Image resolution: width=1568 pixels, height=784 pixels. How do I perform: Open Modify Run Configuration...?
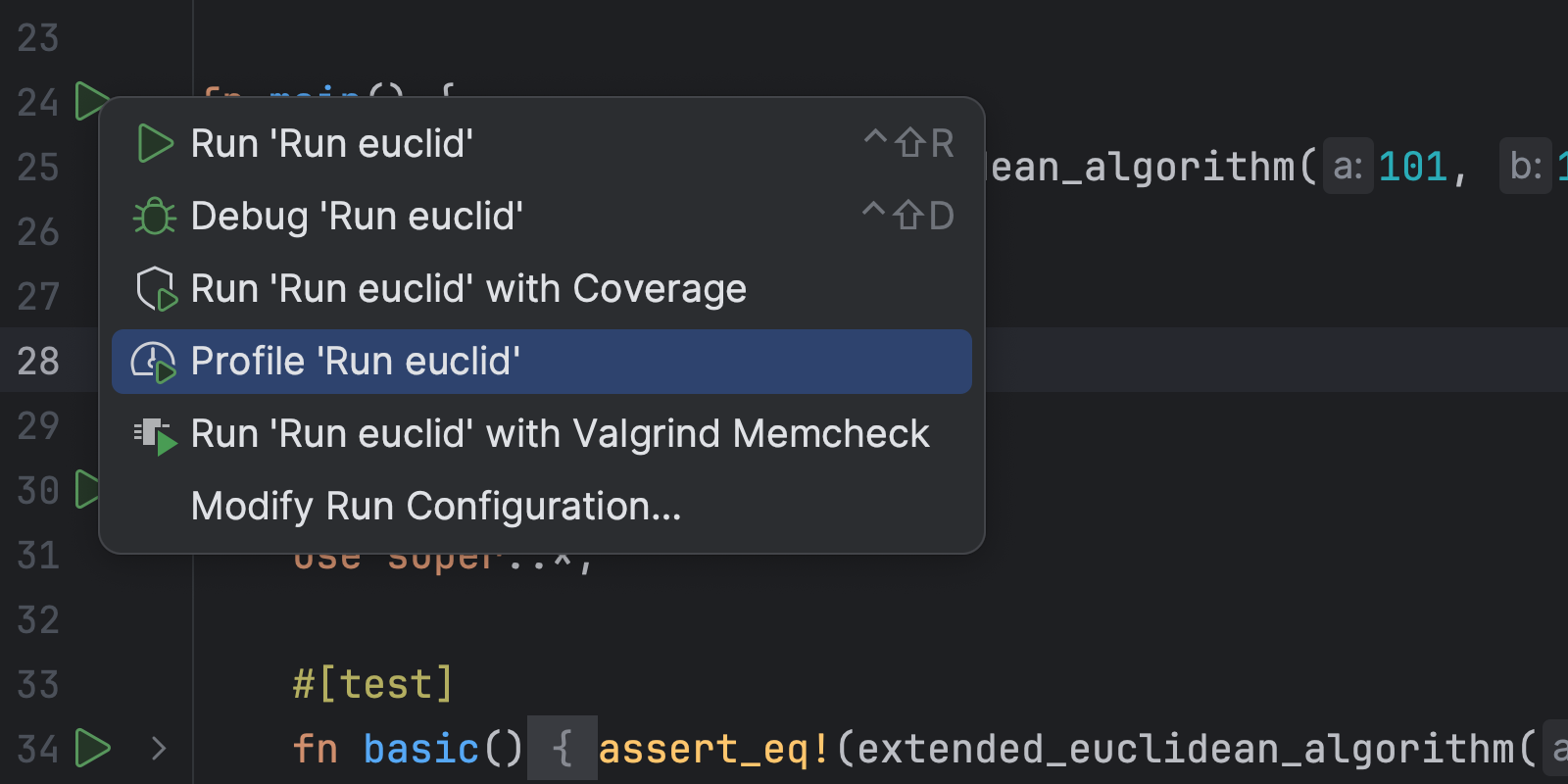pos(436,507)
